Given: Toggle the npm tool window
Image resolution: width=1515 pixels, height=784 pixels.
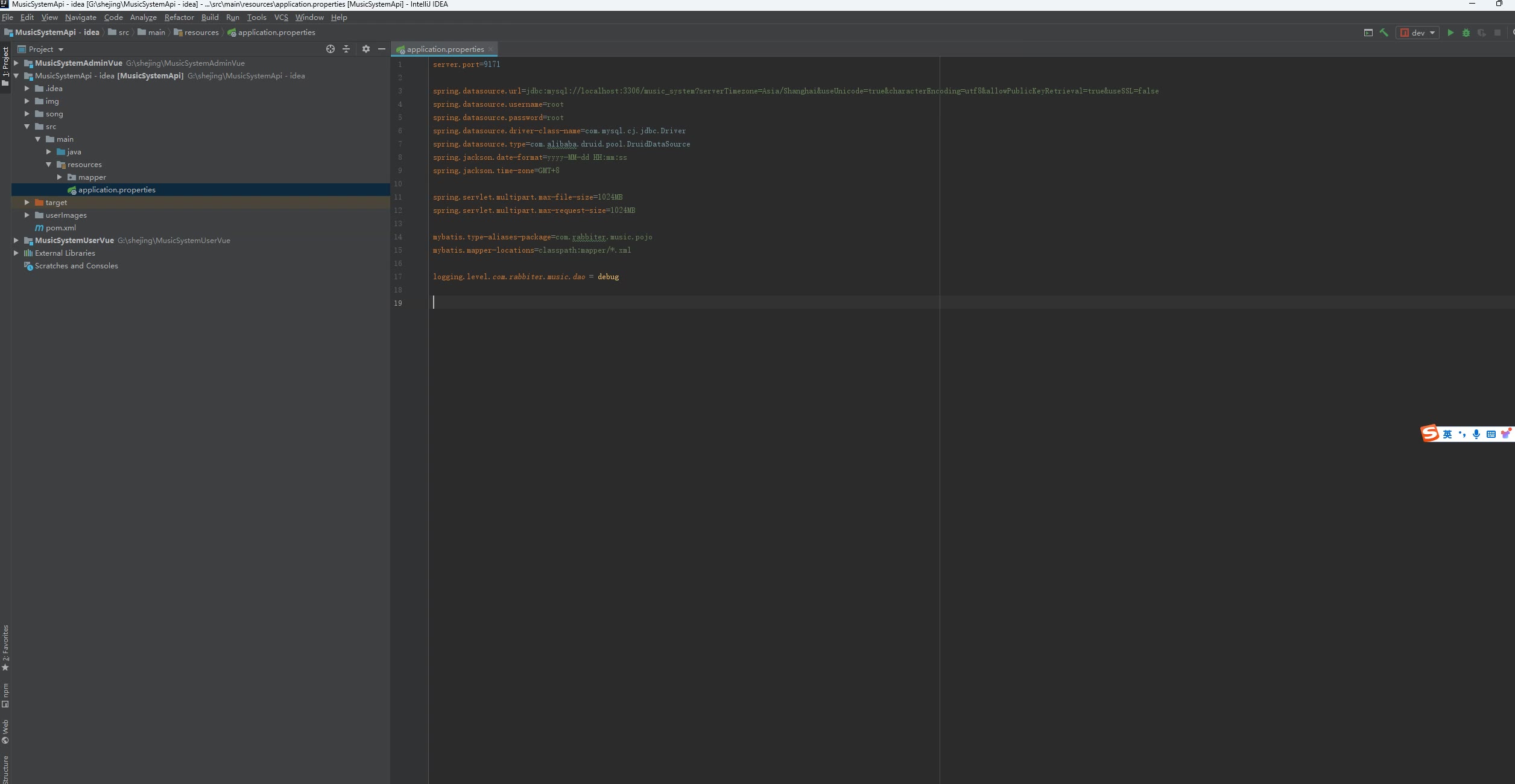Looking at the screenshot, I should click(5, 695).
